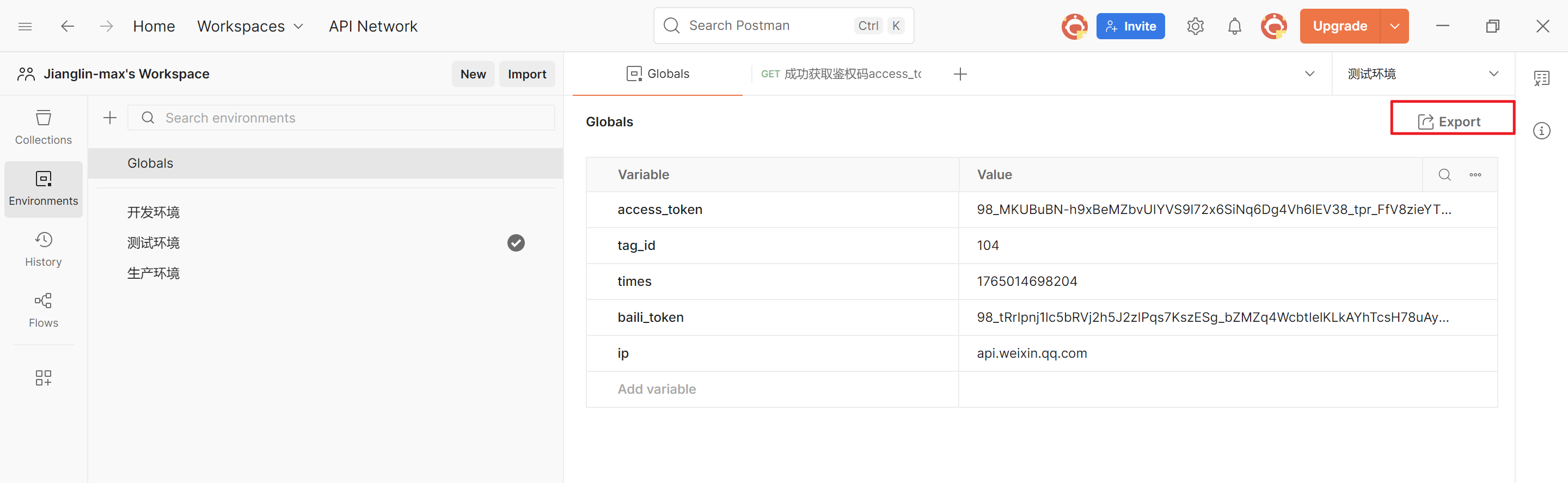
Task: Create a new environment with plus icon
Action: (x=109, y=118)
